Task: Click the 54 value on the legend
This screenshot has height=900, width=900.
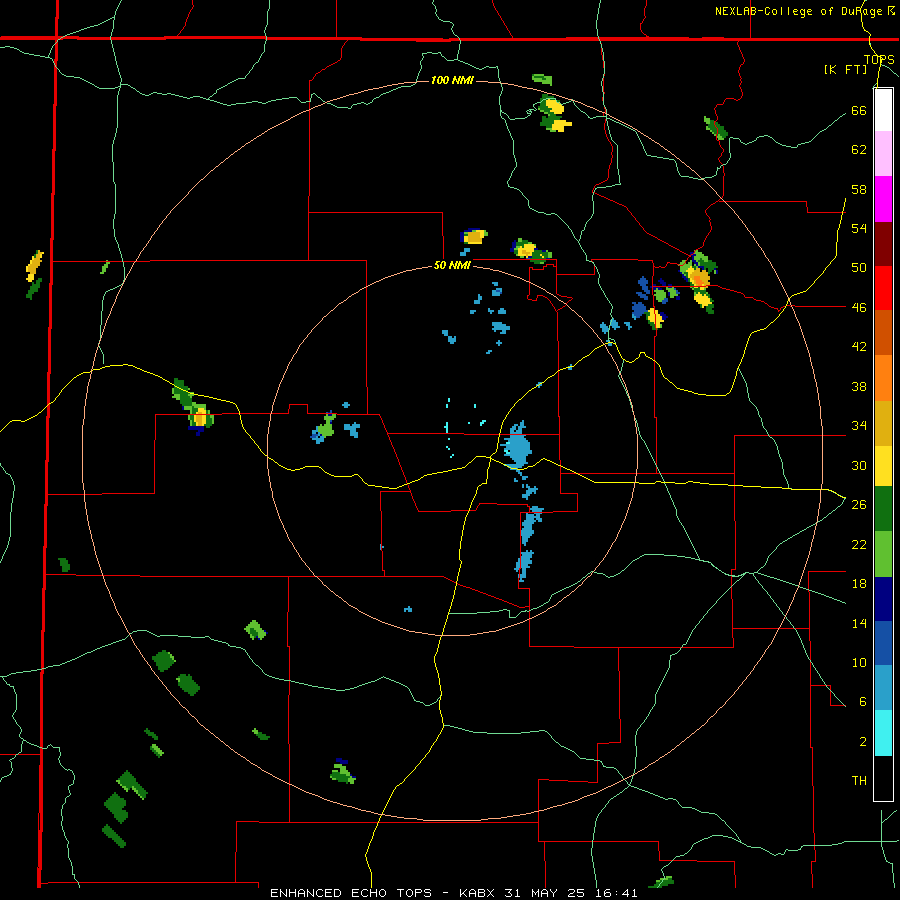Action: click(x=859, y=228)
